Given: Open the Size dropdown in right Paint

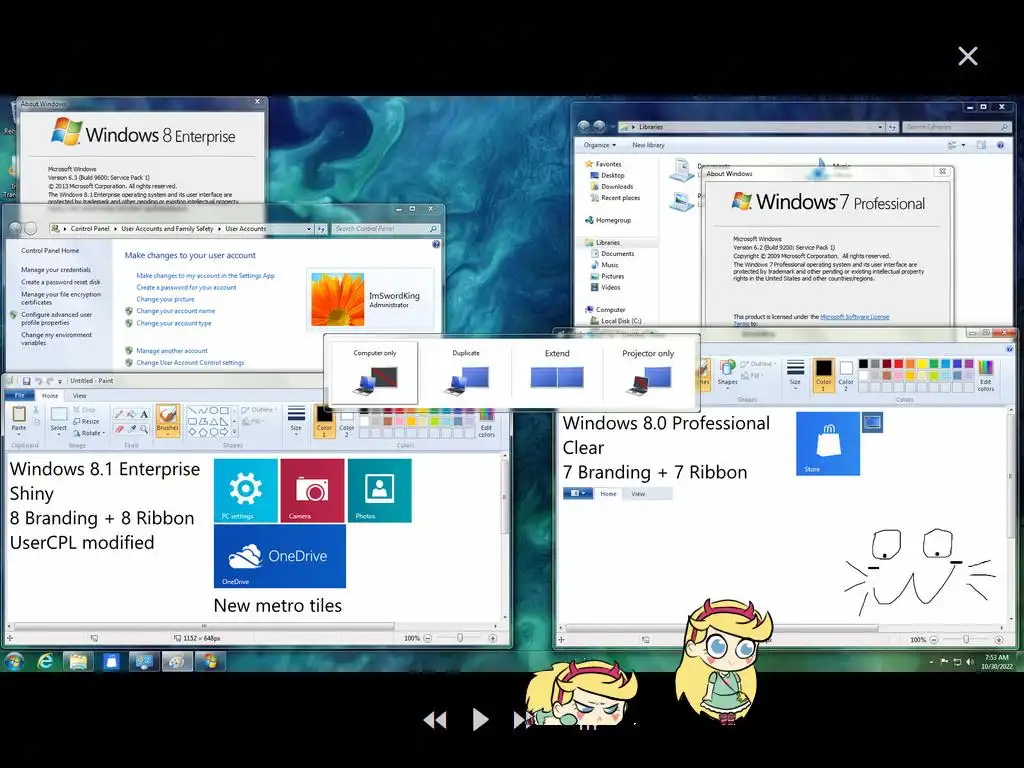Looking at the screenshot, I should point(795,374).
